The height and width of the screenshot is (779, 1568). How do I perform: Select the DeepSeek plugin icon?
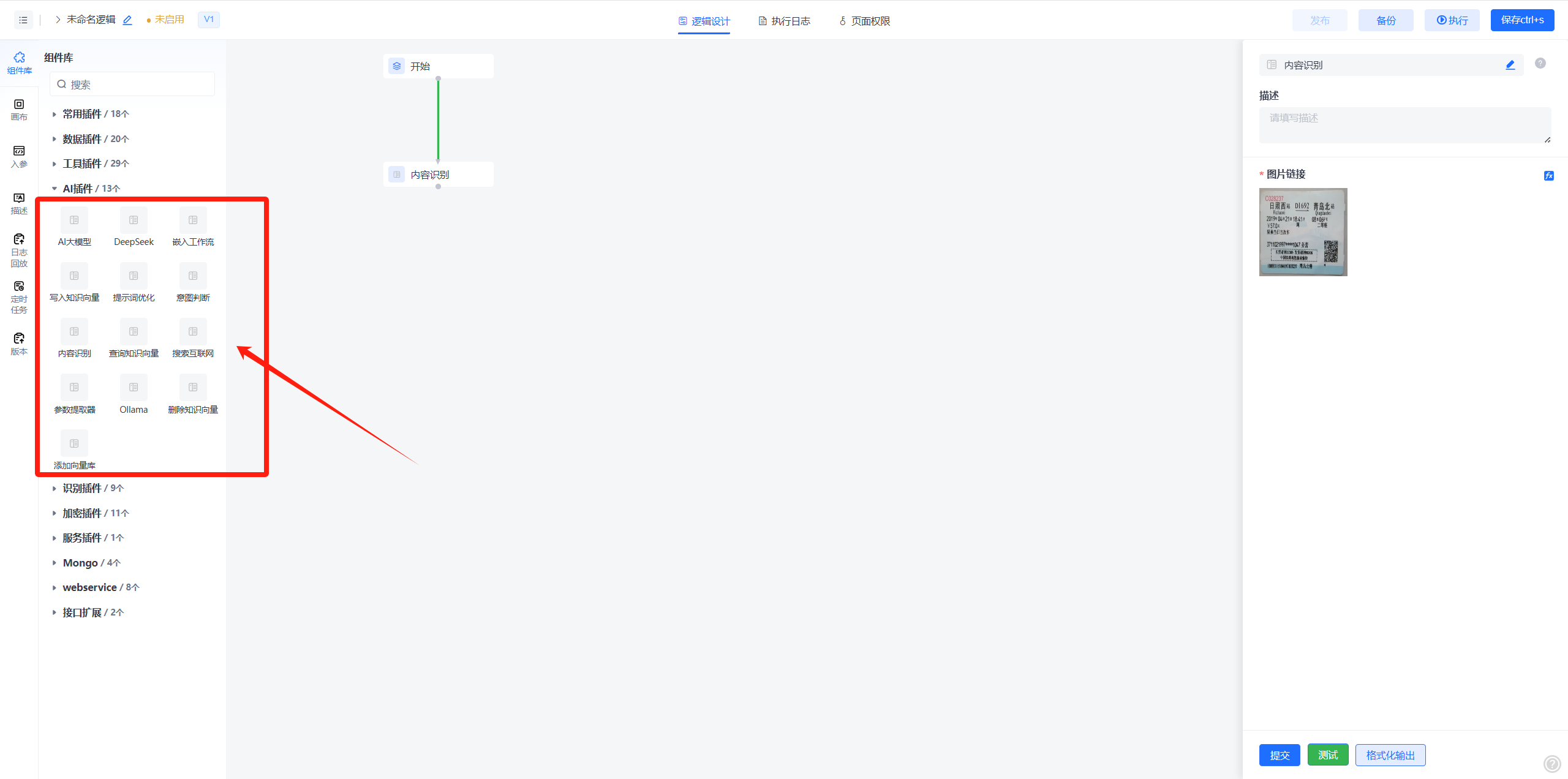click(x=134, y=220)
